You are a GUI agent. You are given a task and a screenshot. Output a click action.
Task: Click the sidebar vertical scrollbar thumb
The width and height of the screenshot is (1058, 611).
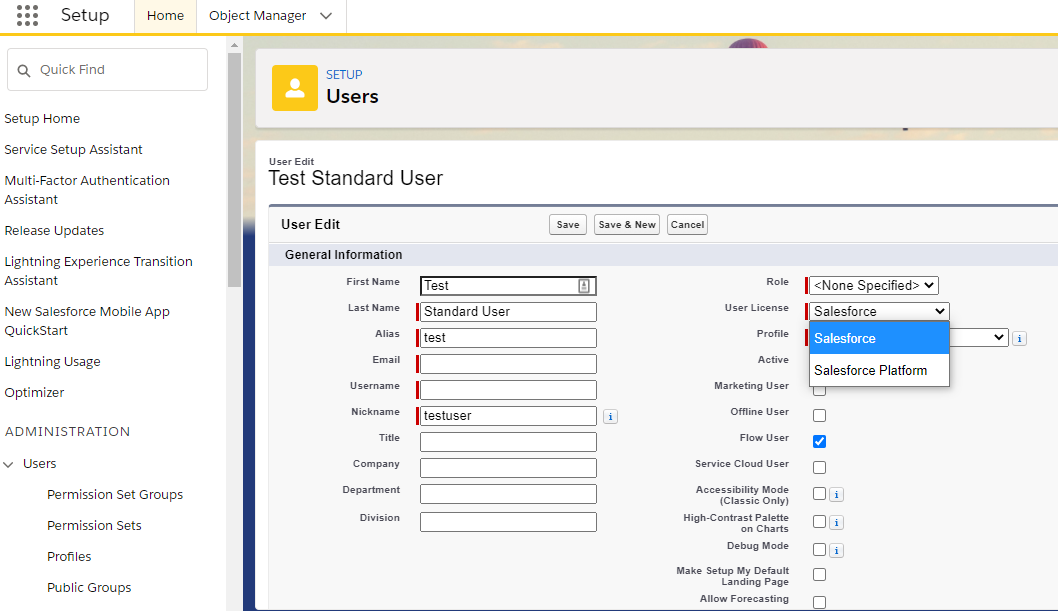click(234, 170)
